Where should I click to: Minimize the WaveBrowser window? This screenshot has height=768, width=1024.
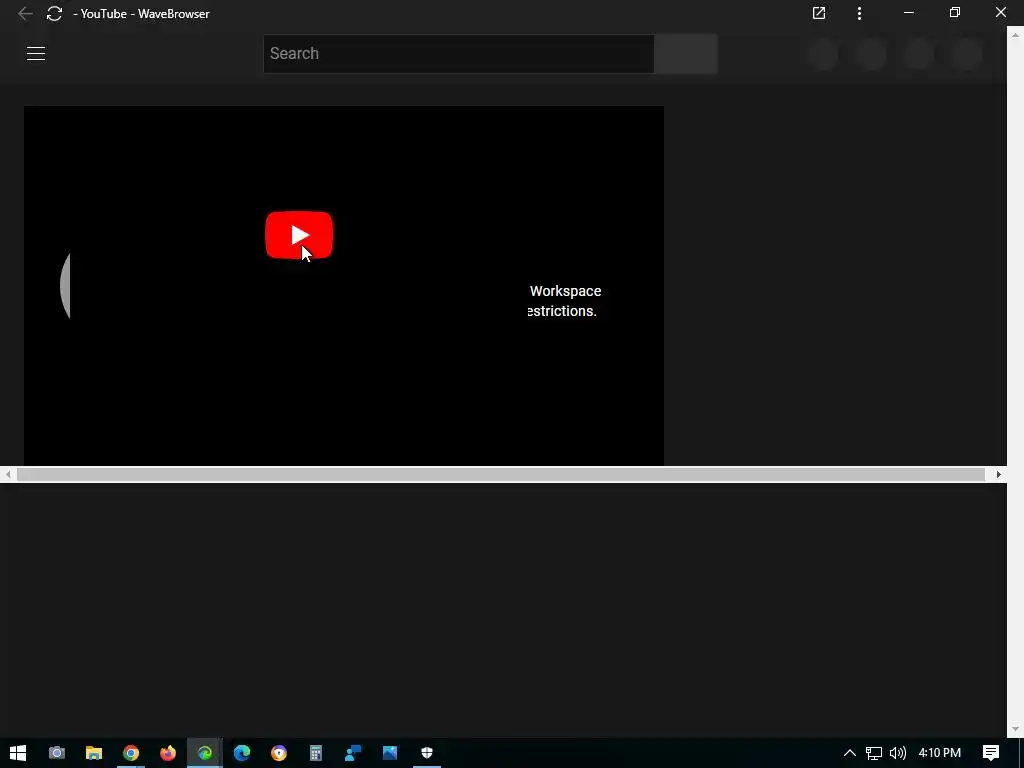click(908, 13)
